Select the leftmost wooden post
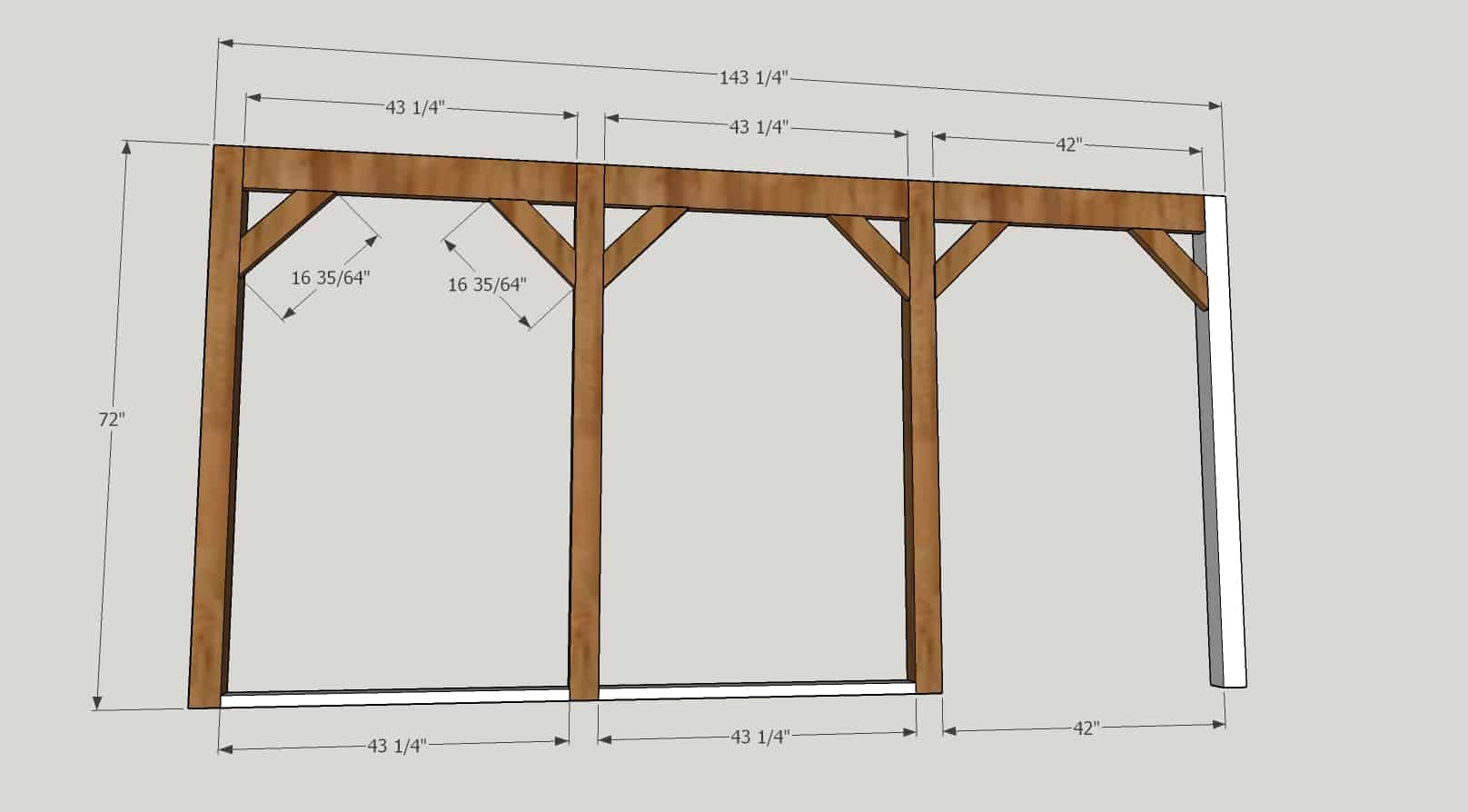The height and width of the screenshot is (812, 1468). pyautogui.click(x=216, y=427)
